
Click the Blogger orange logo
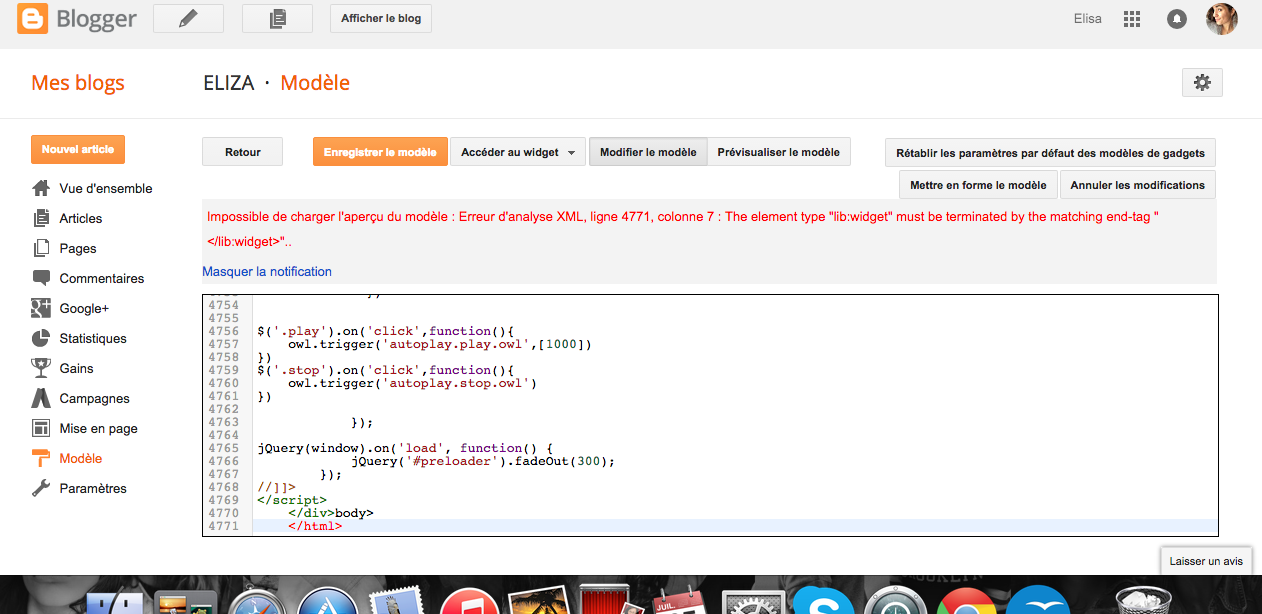pyautogui.click(x=33, y=18)
